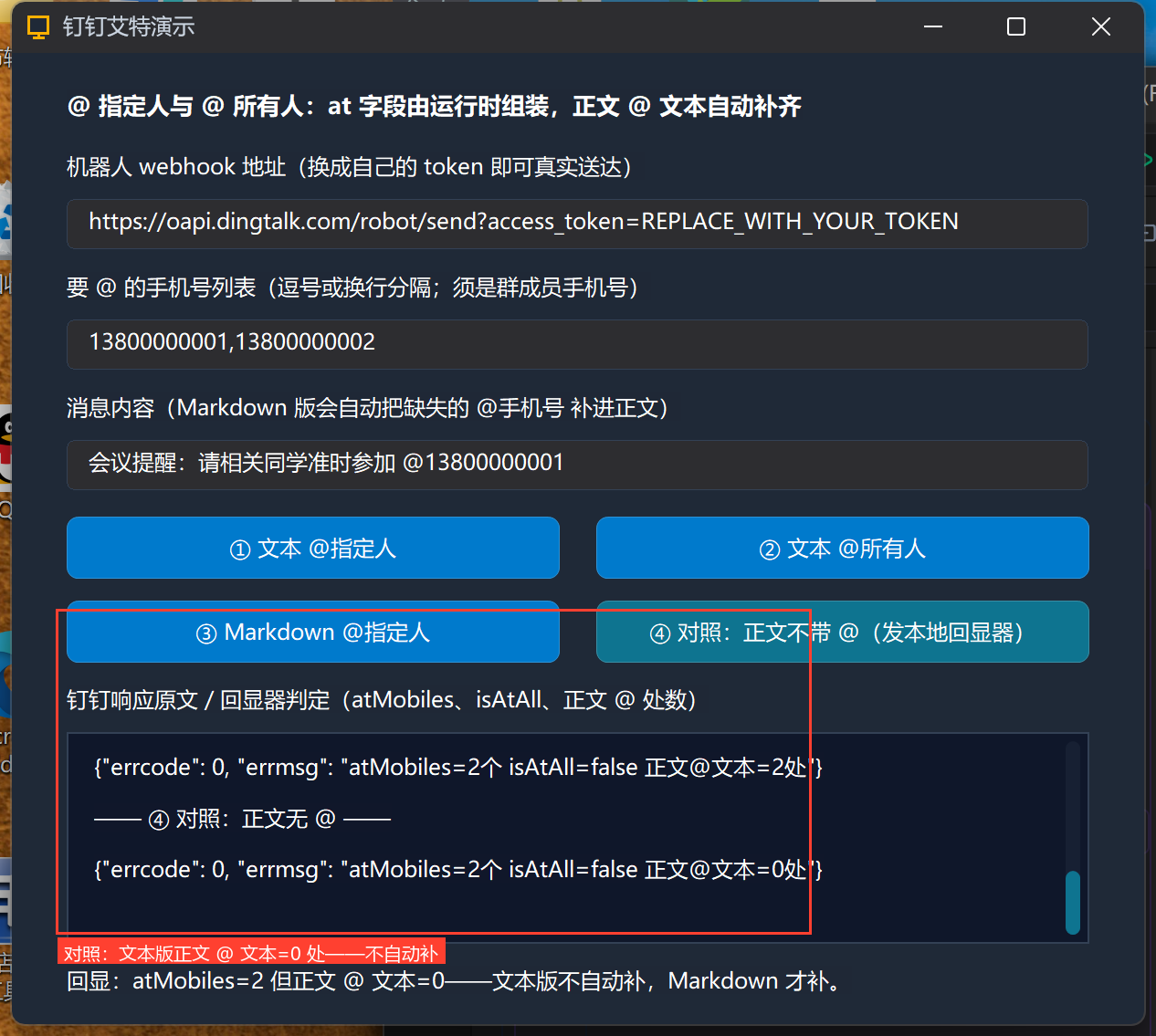
Task: Send text message via ② 文本 @所有人
Action: pyautogui.click(x=842, y=548)
